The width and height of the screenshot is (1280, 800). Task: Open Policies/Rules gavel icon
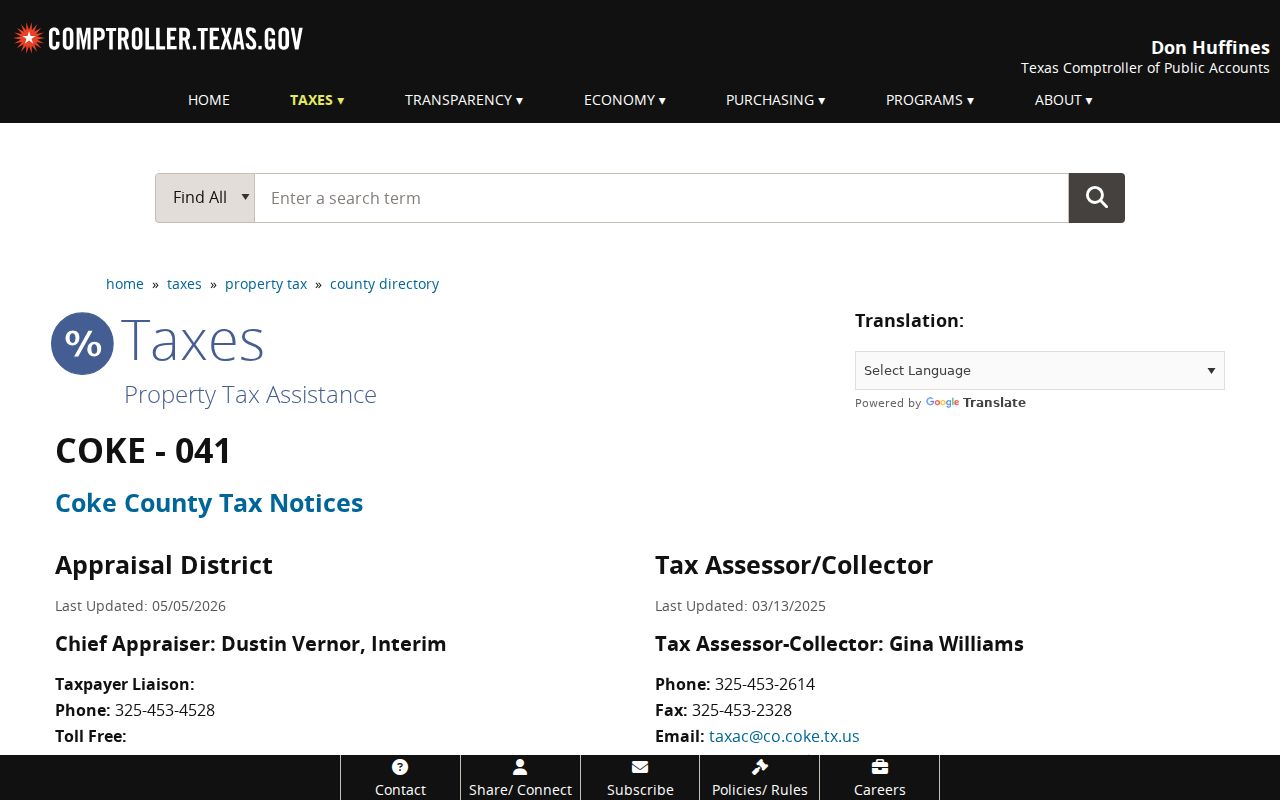pyautogui.click(x=760, y=767)
